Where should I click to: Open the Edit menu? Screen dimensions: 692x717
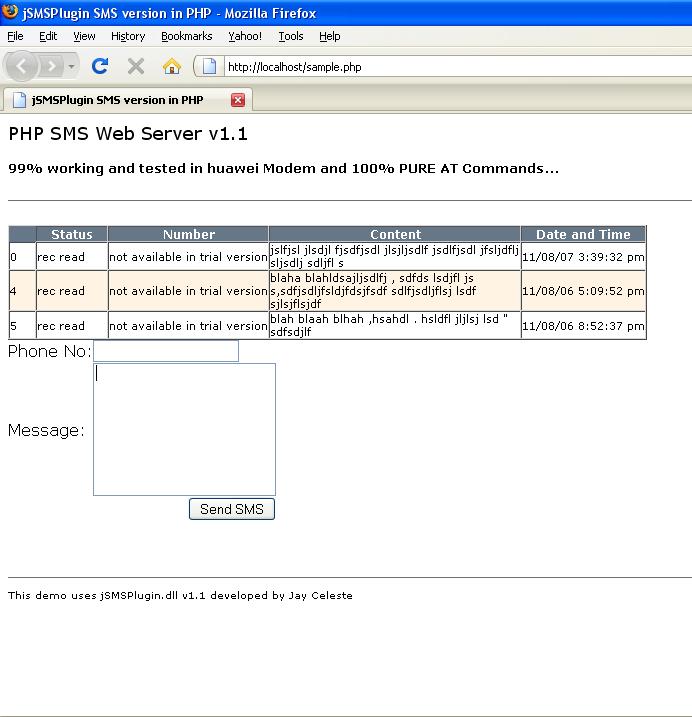pyautogui.click(x=48, y=36)
